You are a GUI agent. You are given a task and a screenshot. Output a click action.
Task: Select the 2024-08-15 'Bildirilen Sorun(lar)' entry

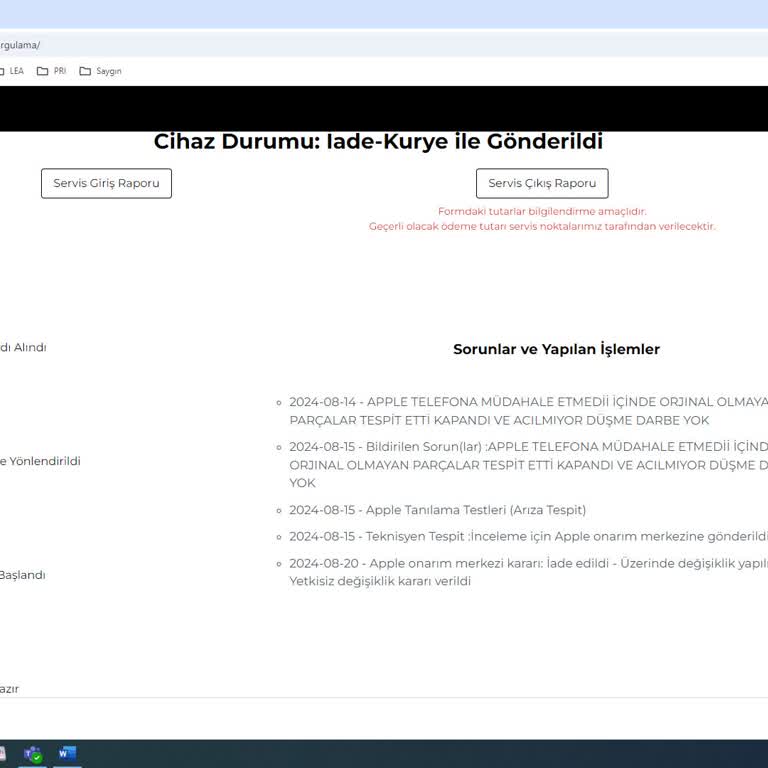click(x=528, y=465)
